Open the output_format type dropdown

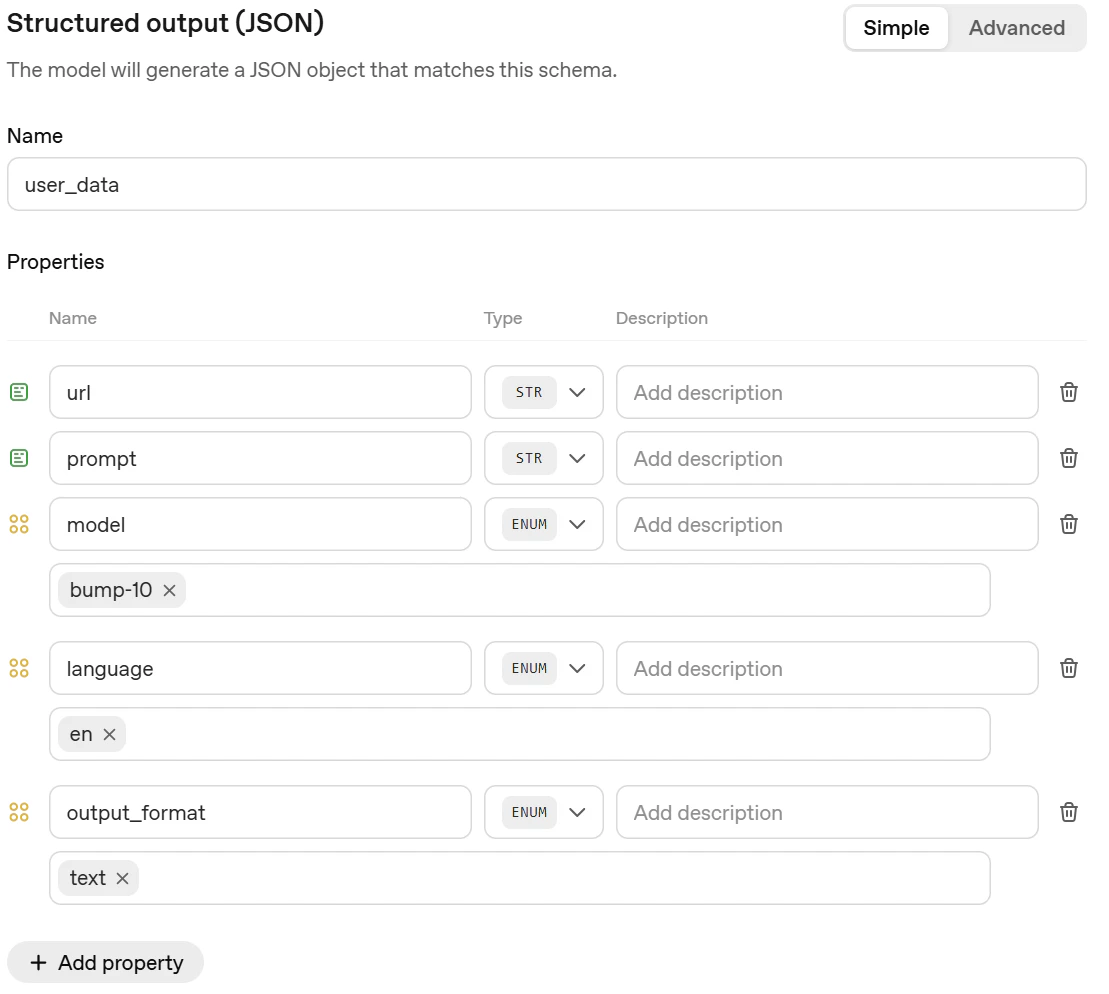point(543,811)
